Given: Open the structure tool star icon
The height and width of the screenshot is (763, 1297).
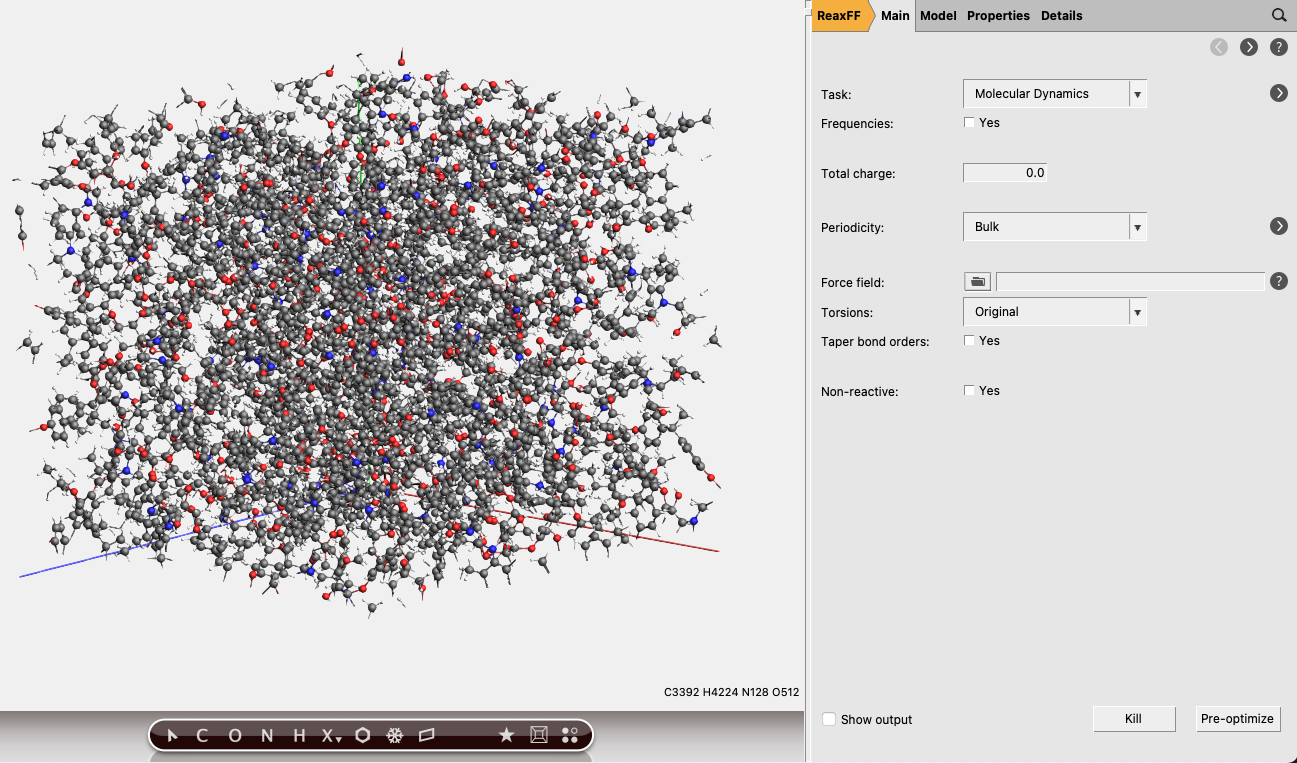Looking at the screenshot, I should [x=506, y=735].
